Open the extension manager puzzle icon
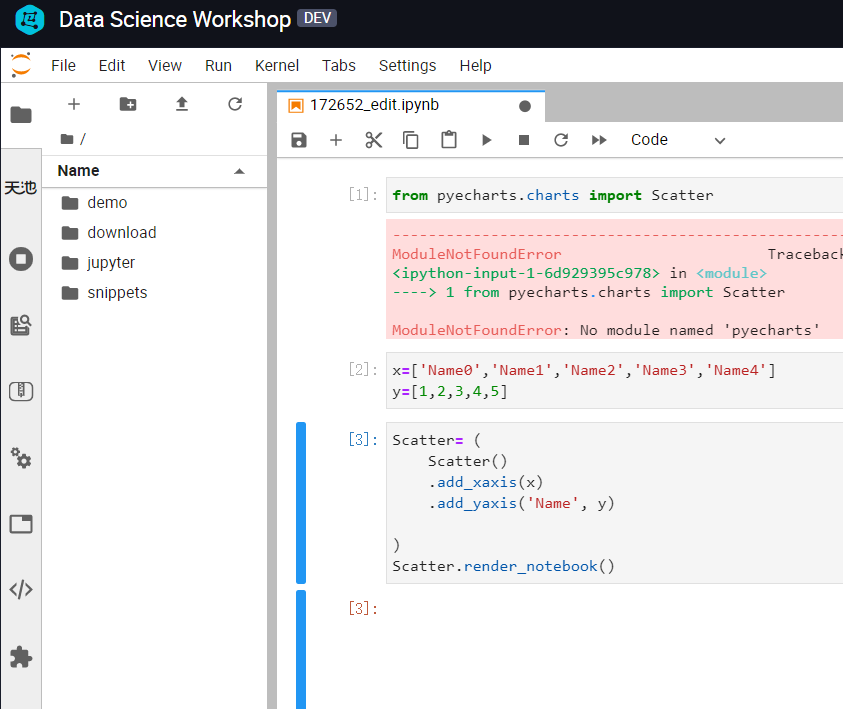 point(21,657)
